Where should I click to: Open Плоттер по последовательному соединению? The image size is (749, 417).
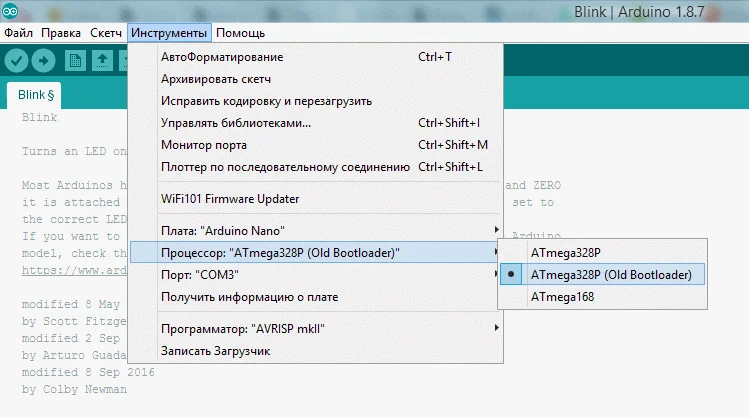(316, 167)
